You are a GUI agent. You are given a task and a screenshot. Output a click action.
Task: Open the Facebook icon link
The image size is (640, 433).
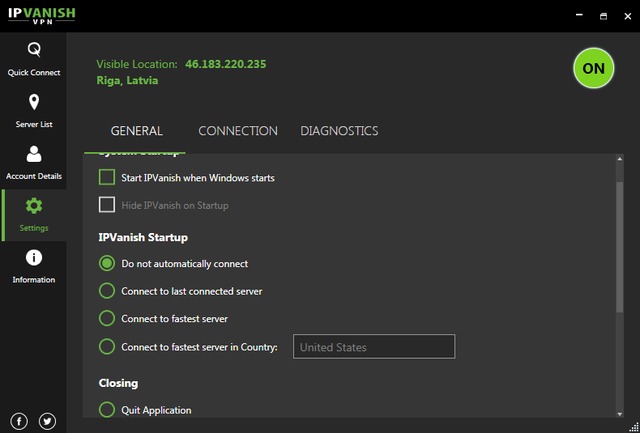pyautogui.click(x=19, y=421)
